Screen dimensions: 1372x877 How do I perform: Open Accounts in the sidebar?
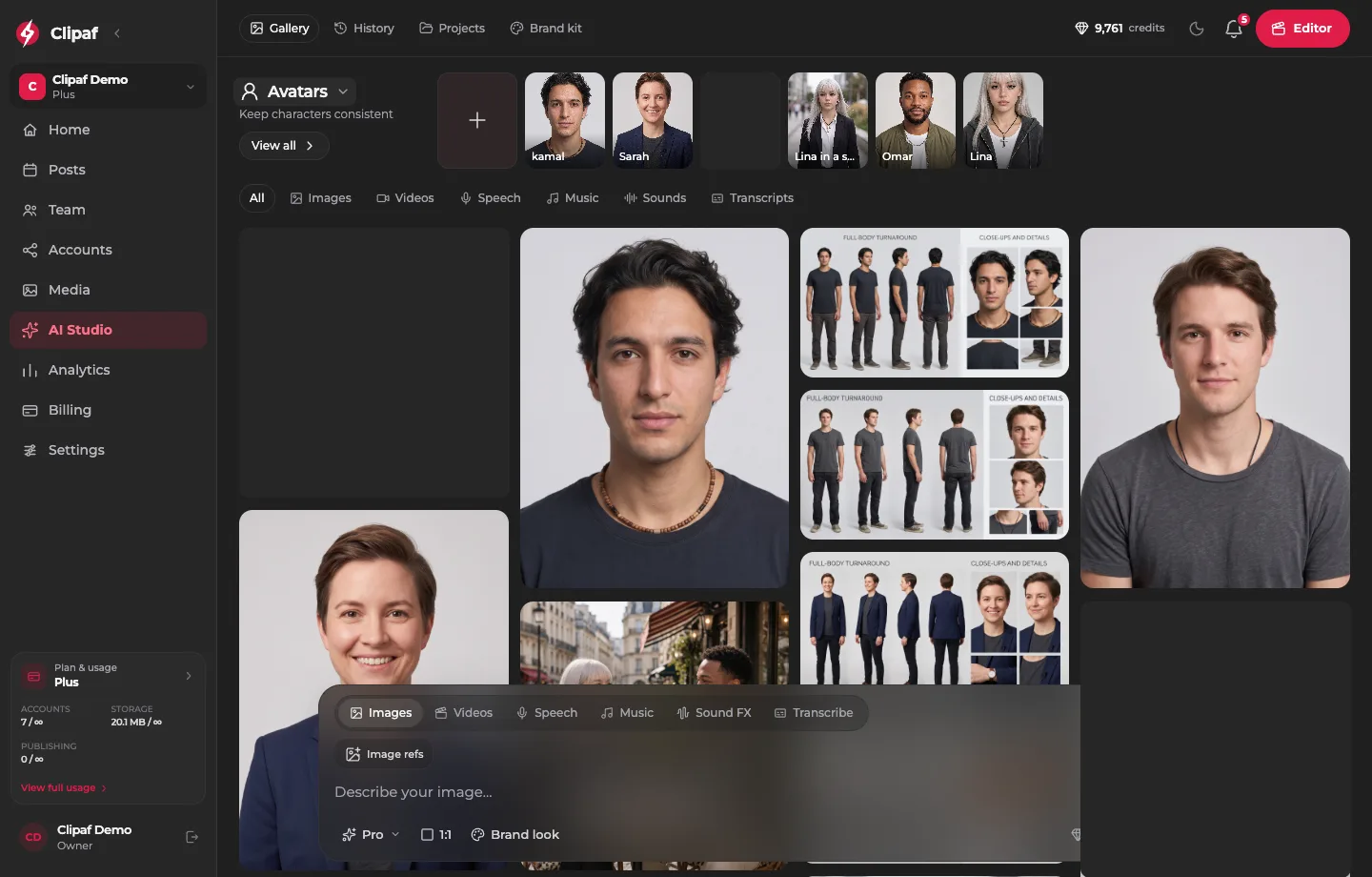tap(109, 250)
